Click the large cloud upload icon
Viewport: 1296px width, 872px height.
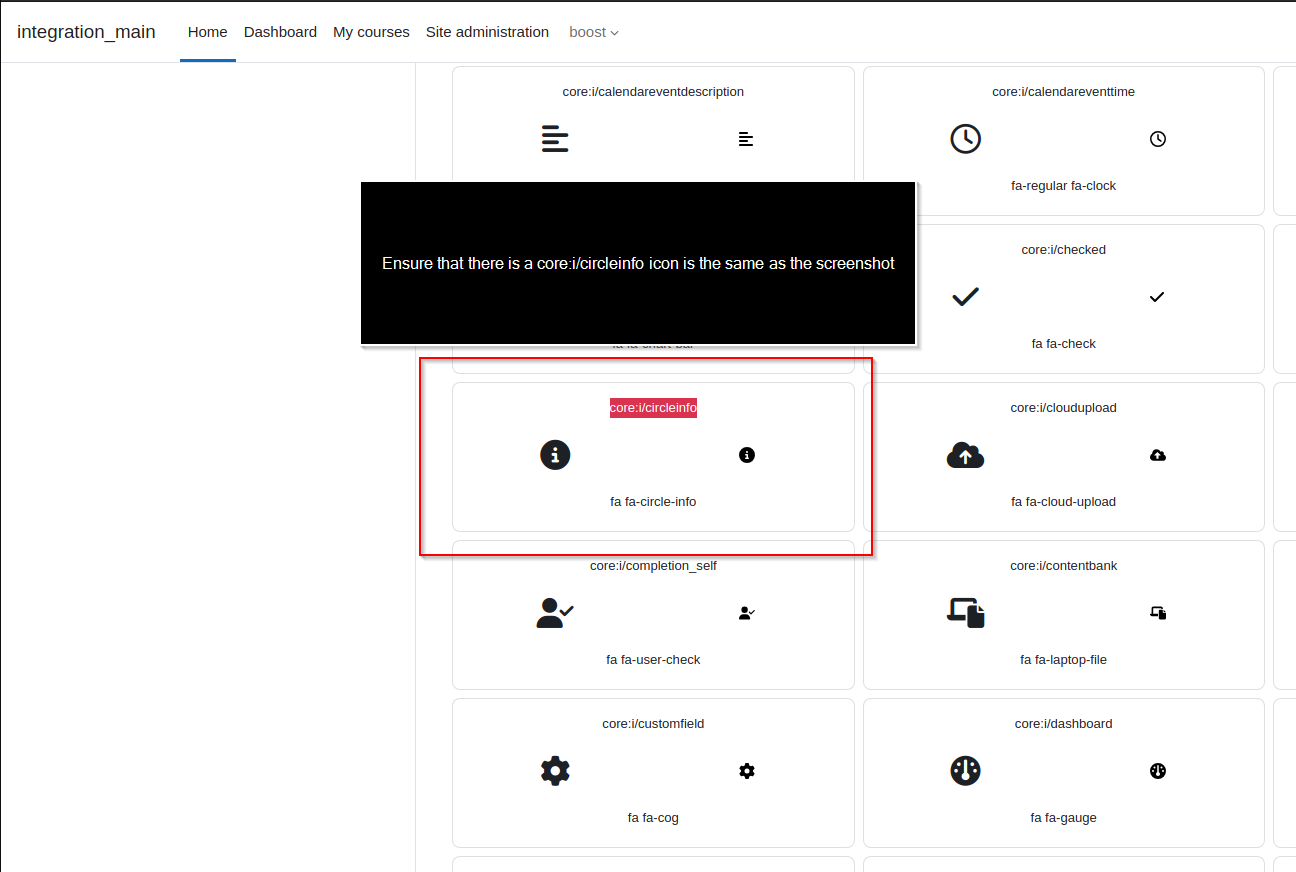point(965,455)
